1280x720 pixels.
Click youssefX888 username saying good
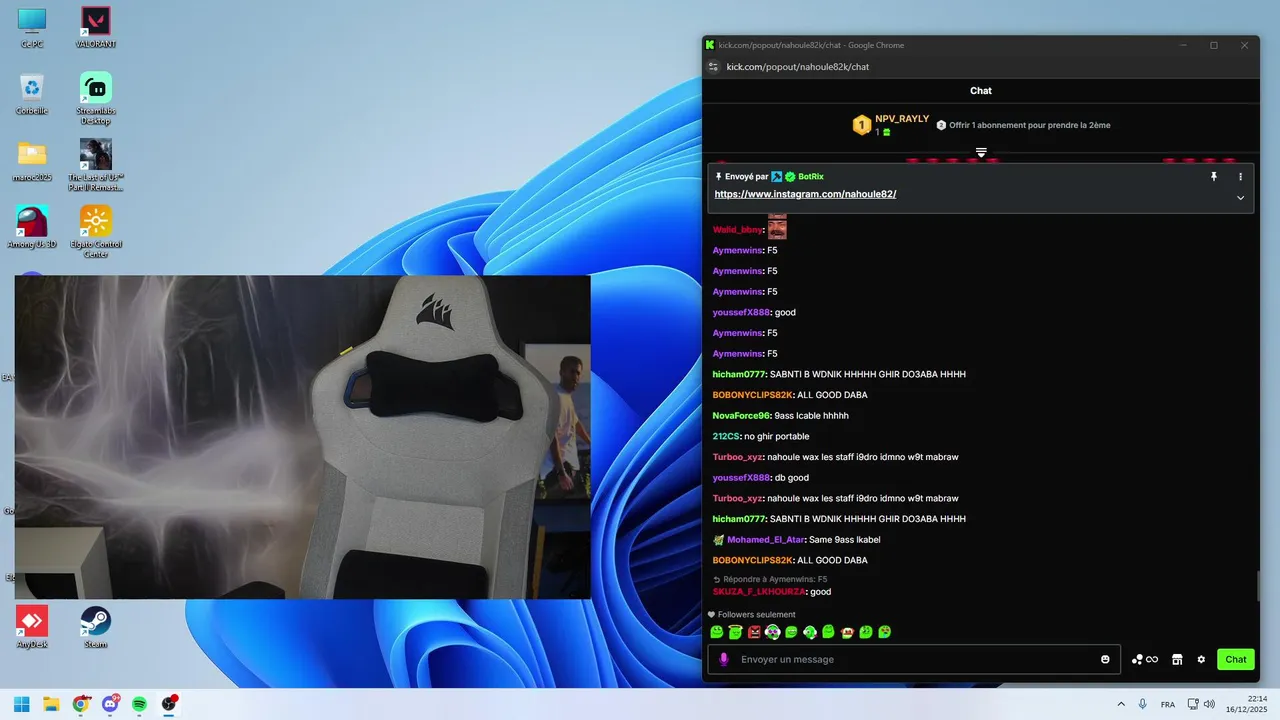point(741,312)
